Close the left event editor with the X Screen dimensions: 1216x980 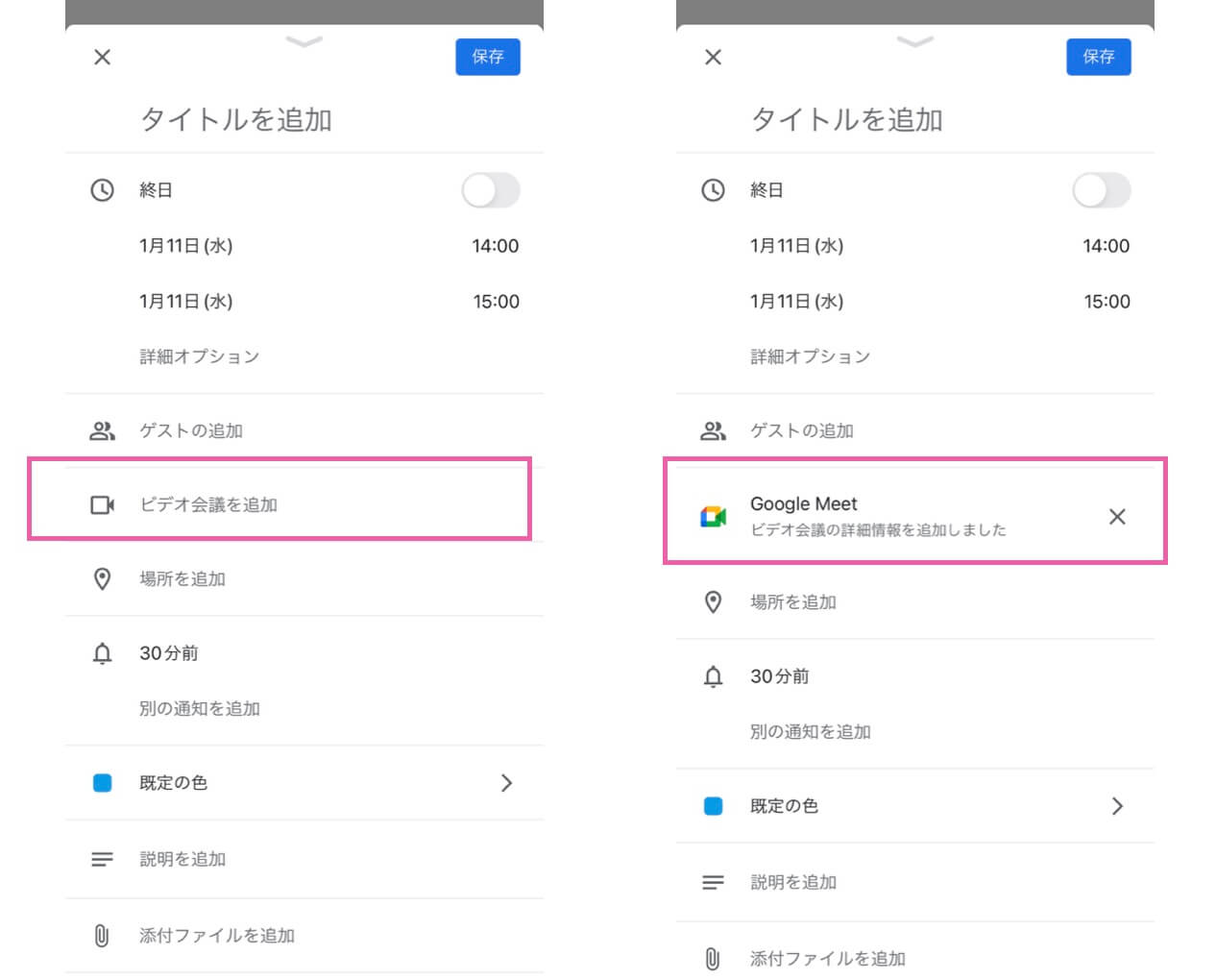(x=102, y=57)
